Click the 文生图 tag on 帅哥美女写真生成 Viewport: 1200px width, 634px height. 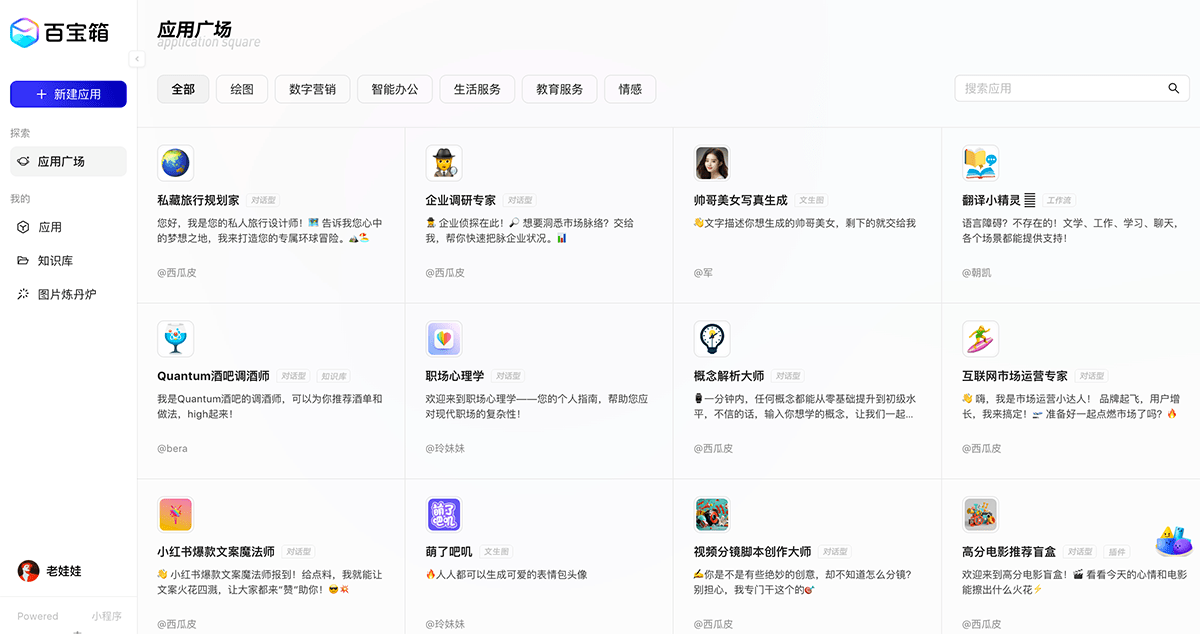[811, 200]
